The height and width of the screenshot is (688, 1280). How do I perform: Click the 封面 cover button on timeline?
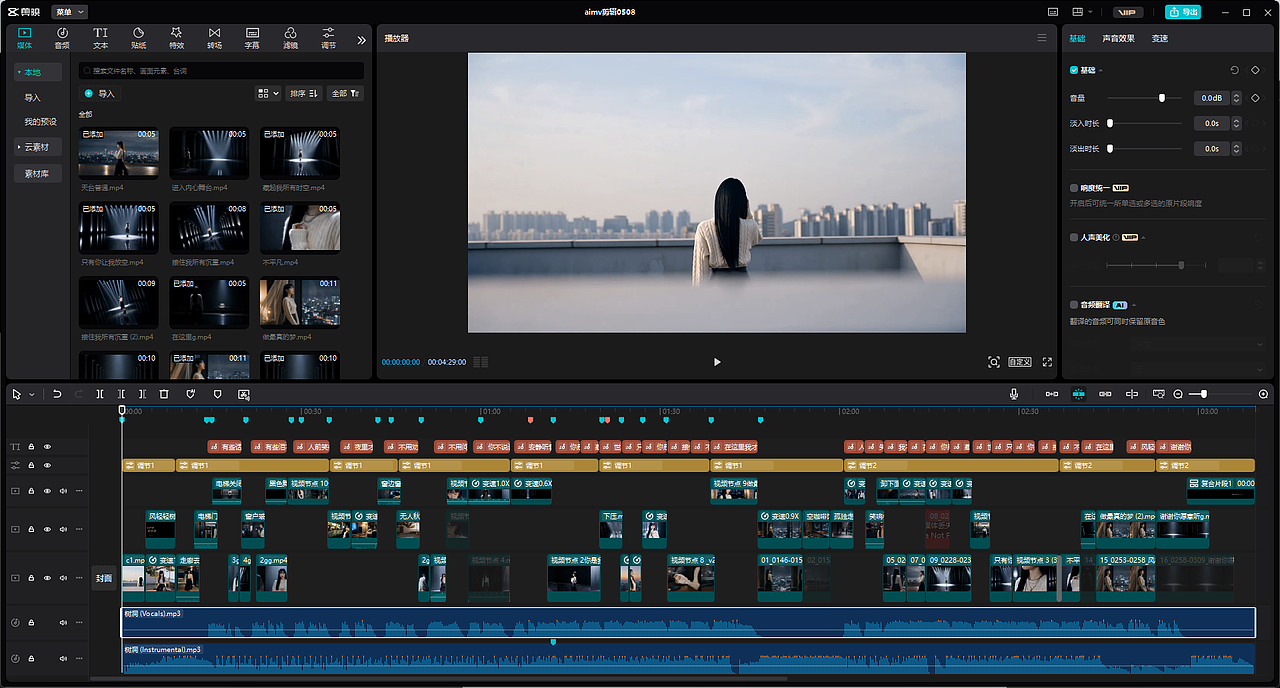click(x=104, y=578)
